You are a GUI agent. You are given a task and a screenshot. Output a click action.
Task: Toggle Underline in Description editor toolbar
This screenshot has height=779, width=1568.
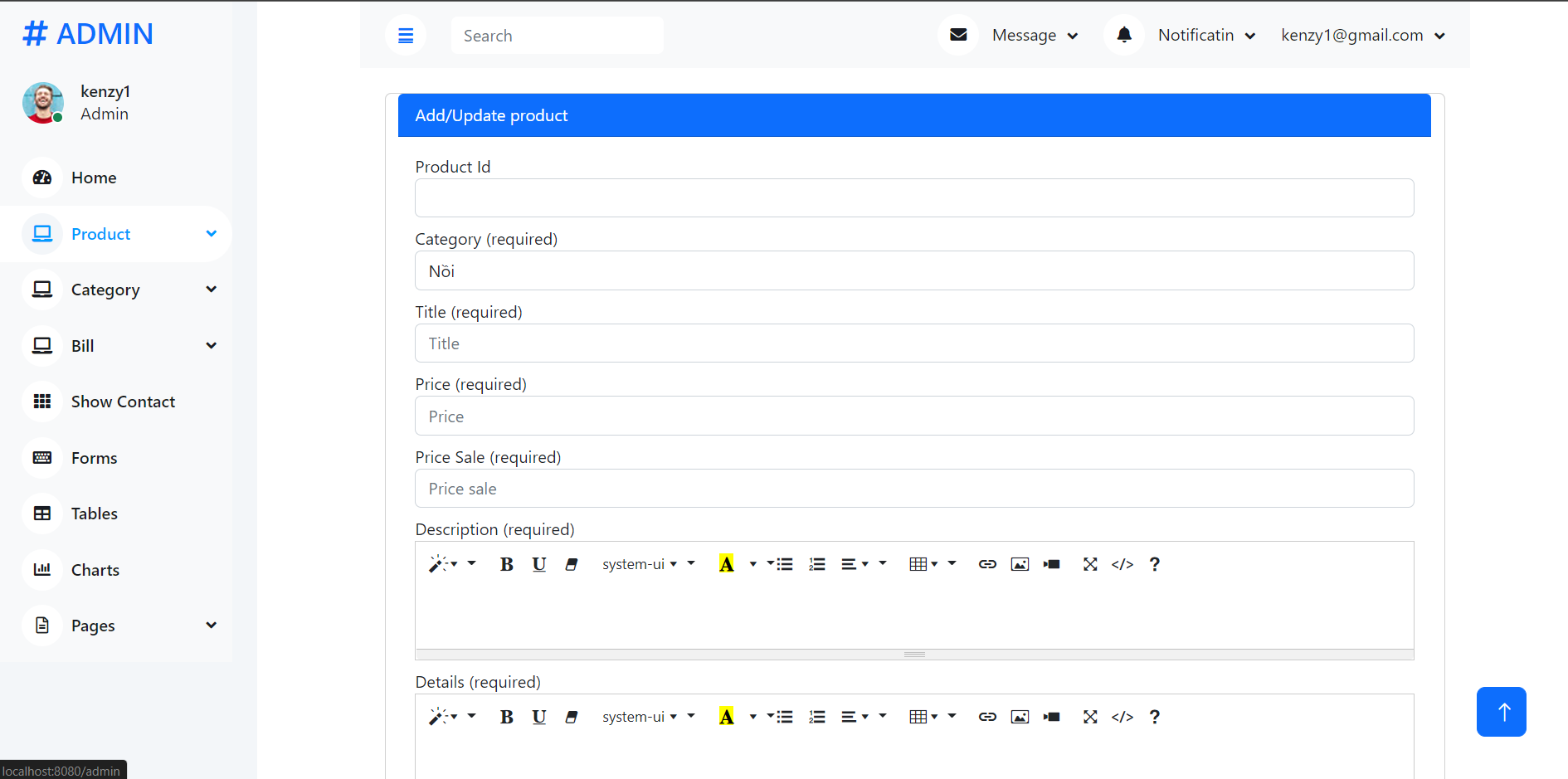[x=539, y=564]
